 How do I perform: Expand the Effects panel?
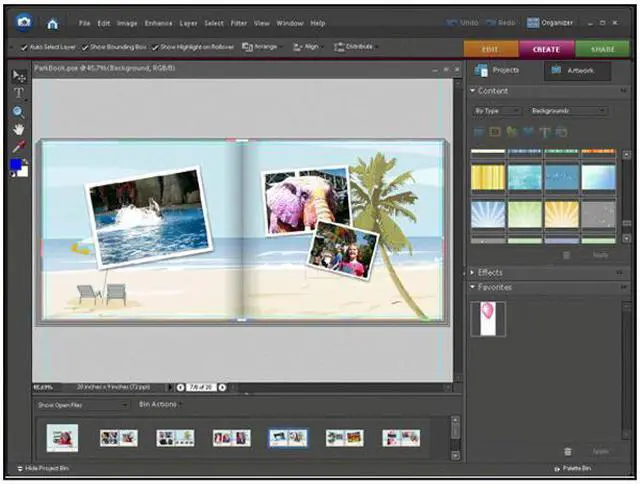point(473,272)
